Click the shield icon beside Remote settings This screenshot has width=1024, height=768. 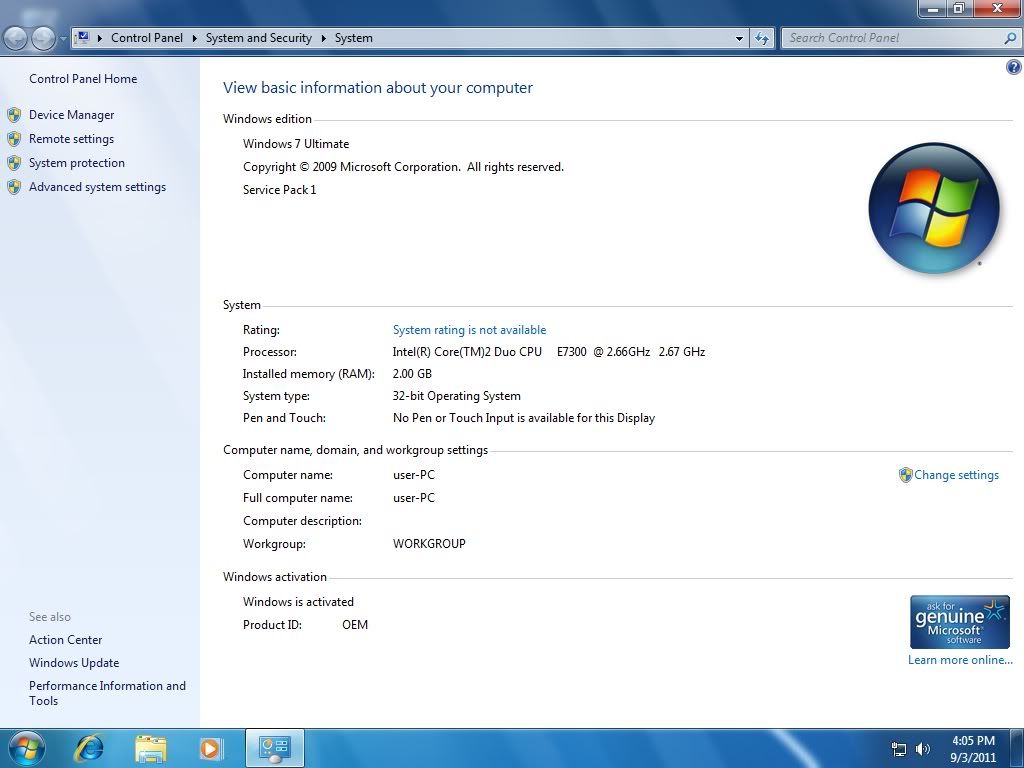coord(14,139)
